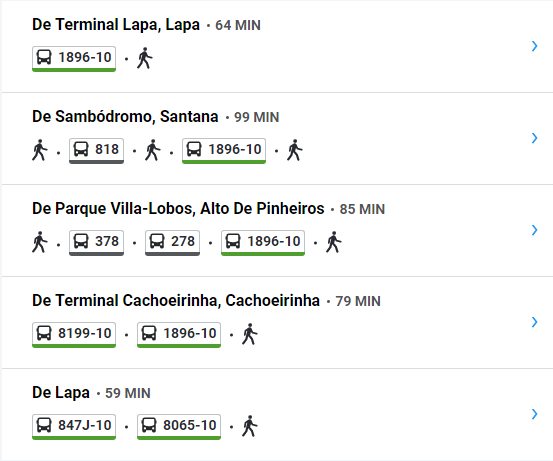Expand the Sambódromo, Santana route chevron
The image size is (553, 461).
(x=535, y=138)
